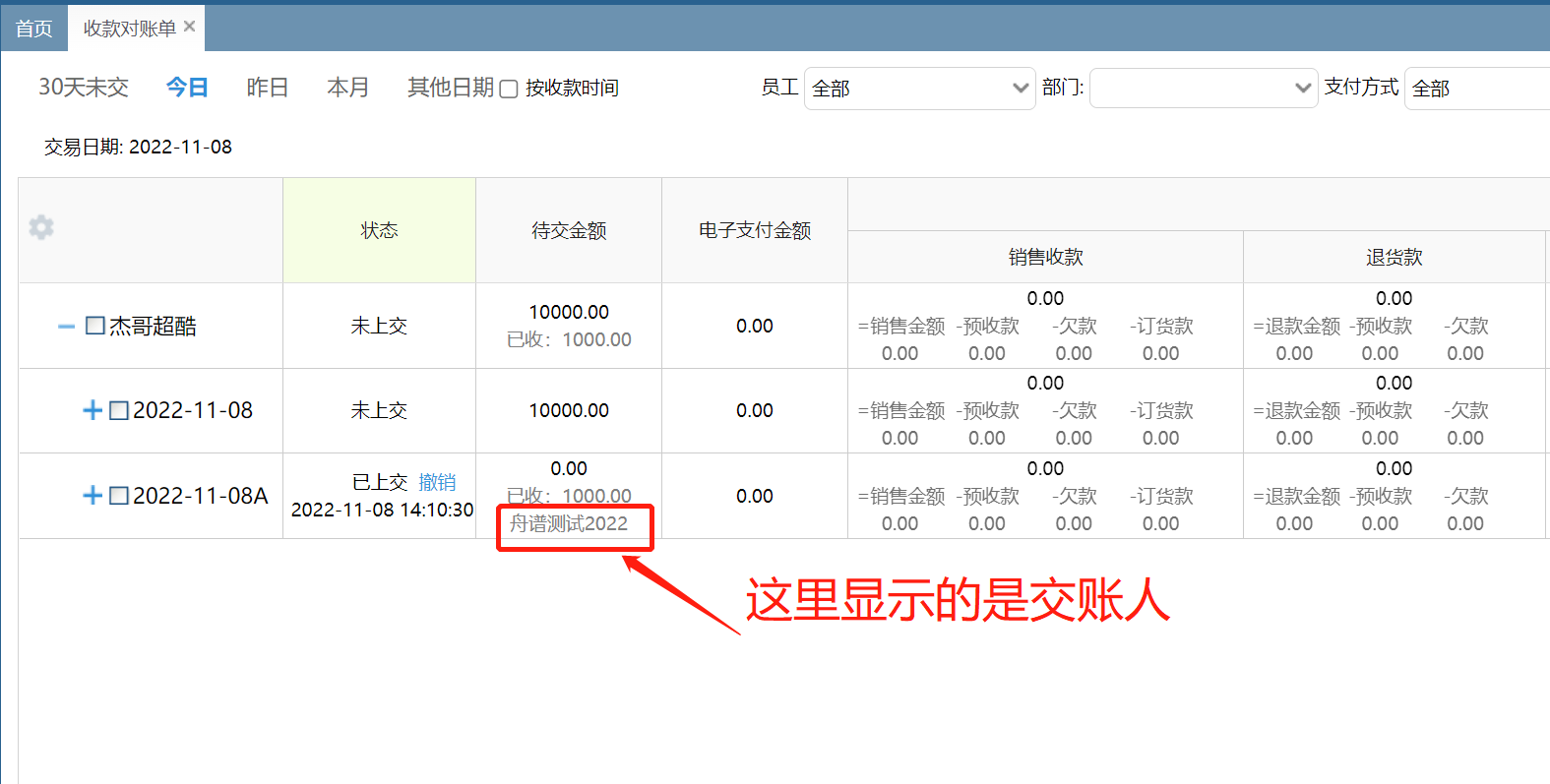Click 杰哥超酷 employee name
Viewport: 1550px width, 784px height.
coord(153,326)
